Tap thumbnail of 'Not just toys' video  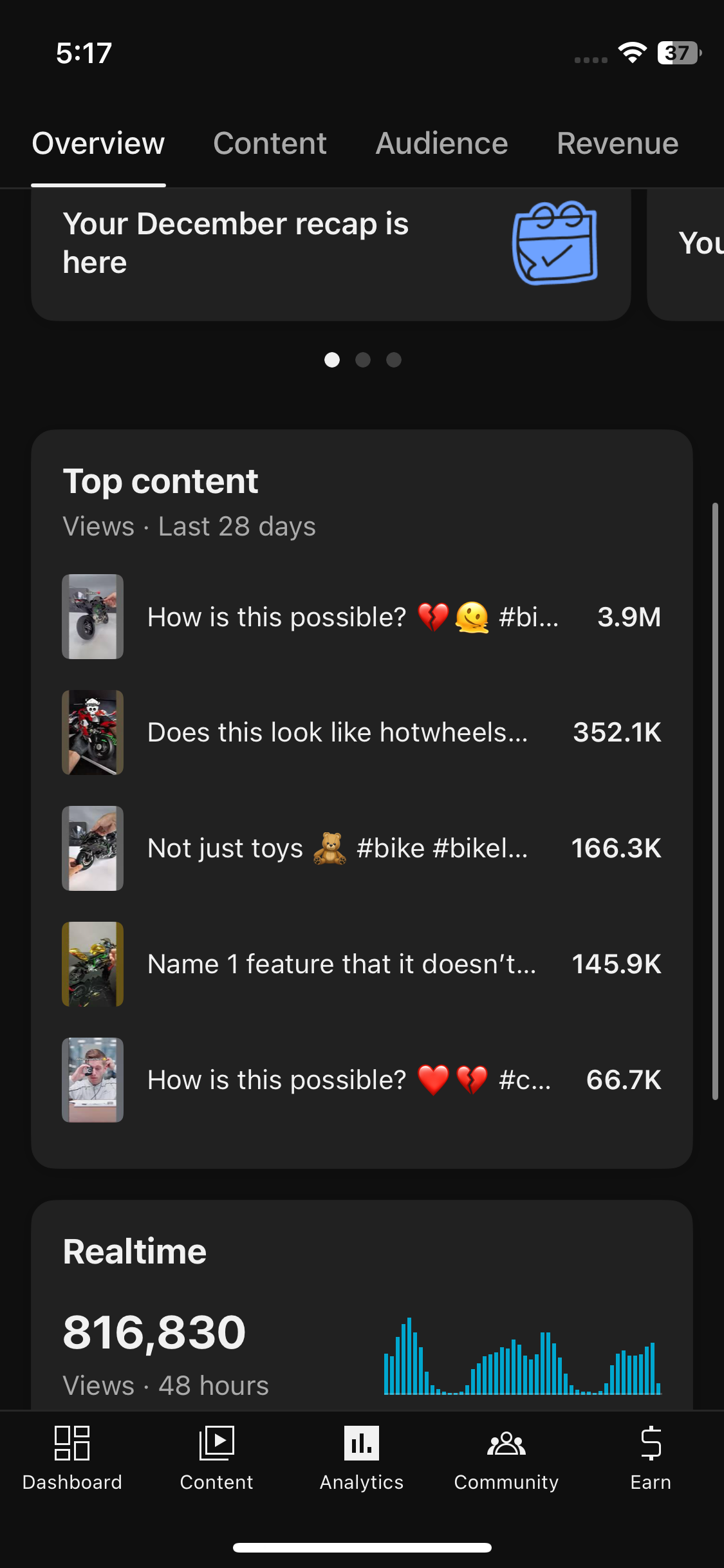point(93,848)
